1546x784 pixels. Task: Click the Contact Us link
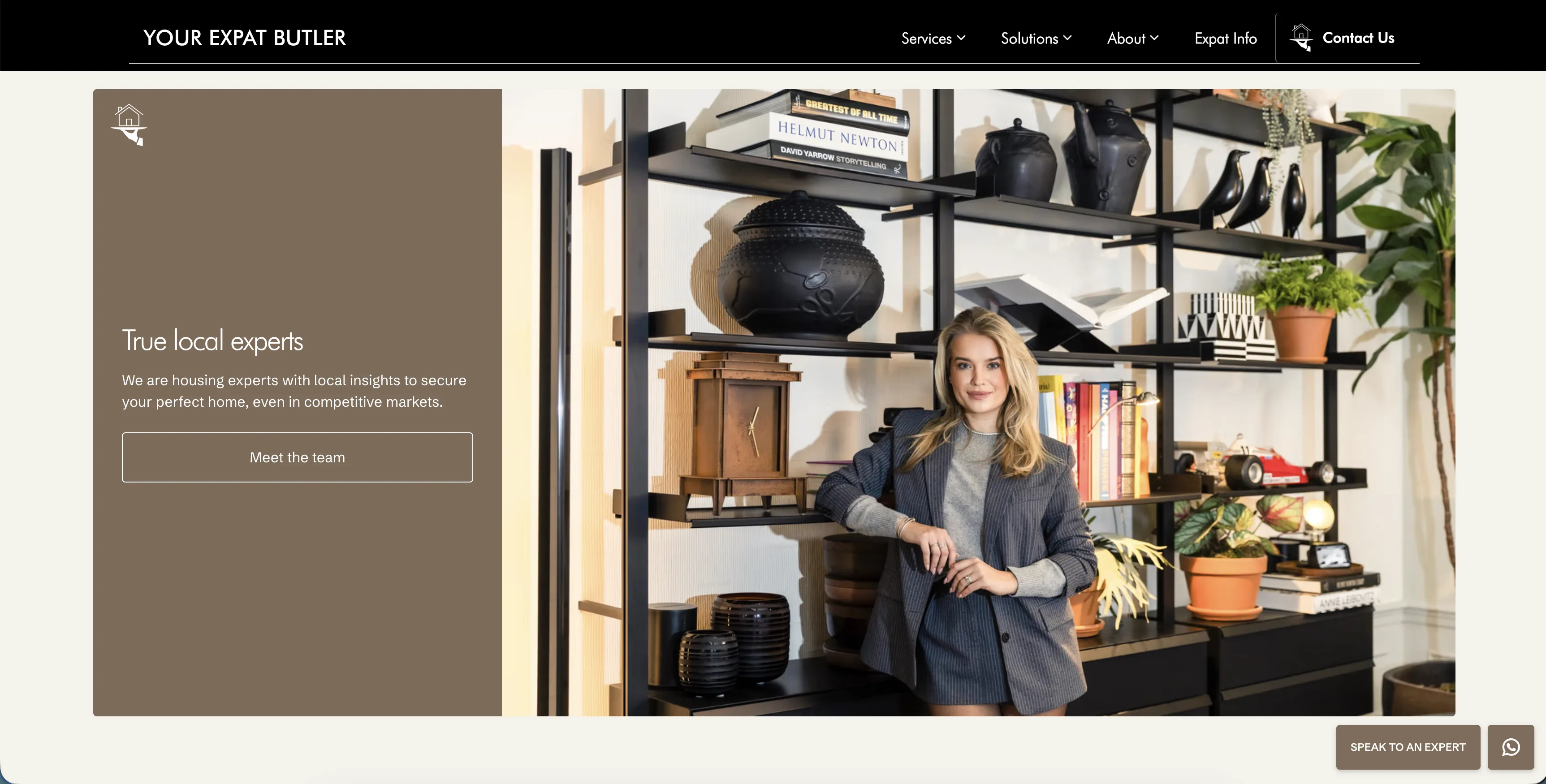click(x=1357, y=38)
